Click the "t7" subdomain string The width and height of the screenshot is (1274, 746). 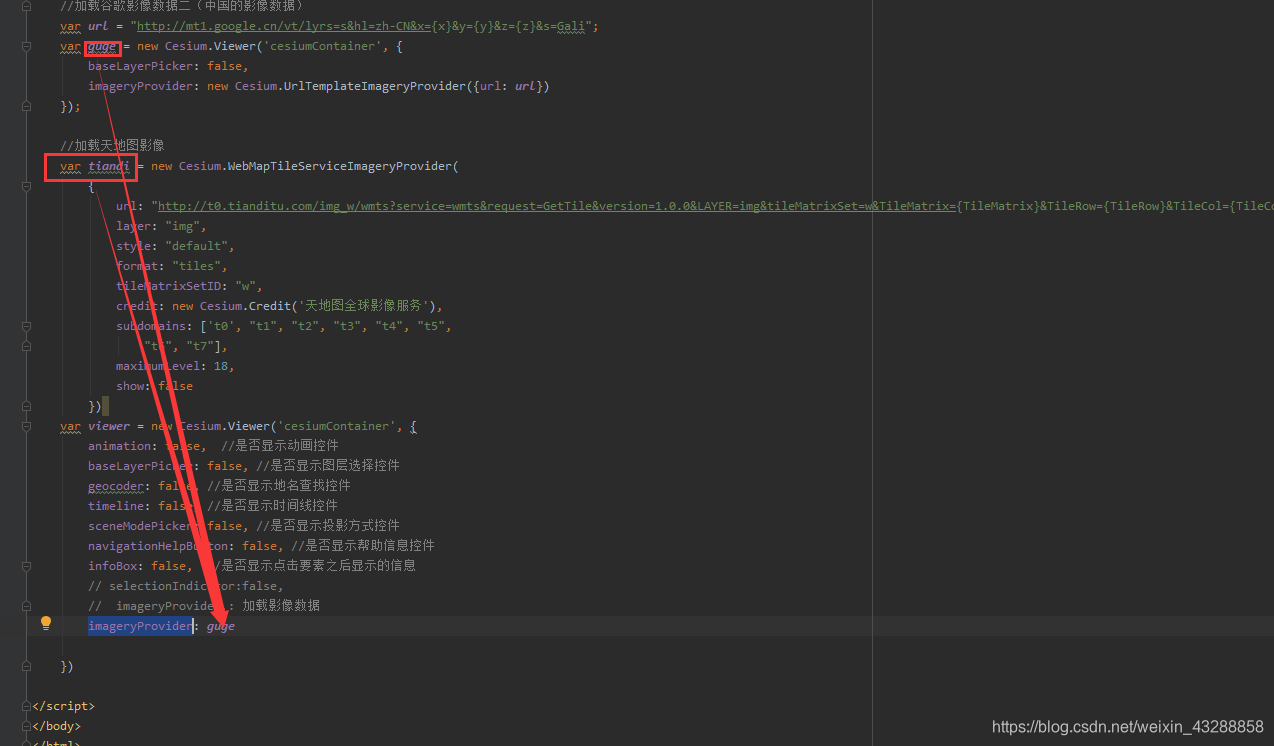200,346
